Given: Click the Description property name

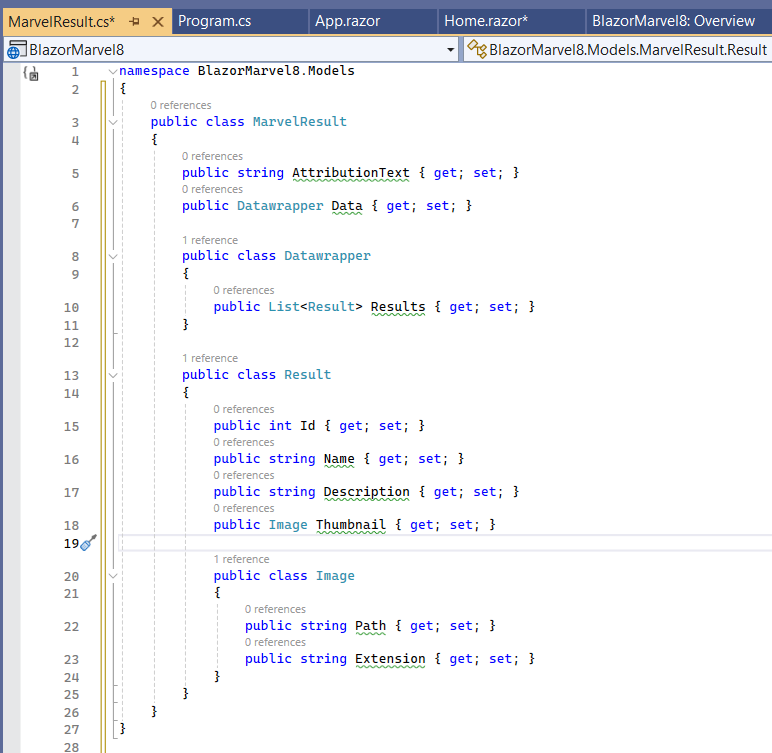Looking at the screenshot, I should click(366, 492).
